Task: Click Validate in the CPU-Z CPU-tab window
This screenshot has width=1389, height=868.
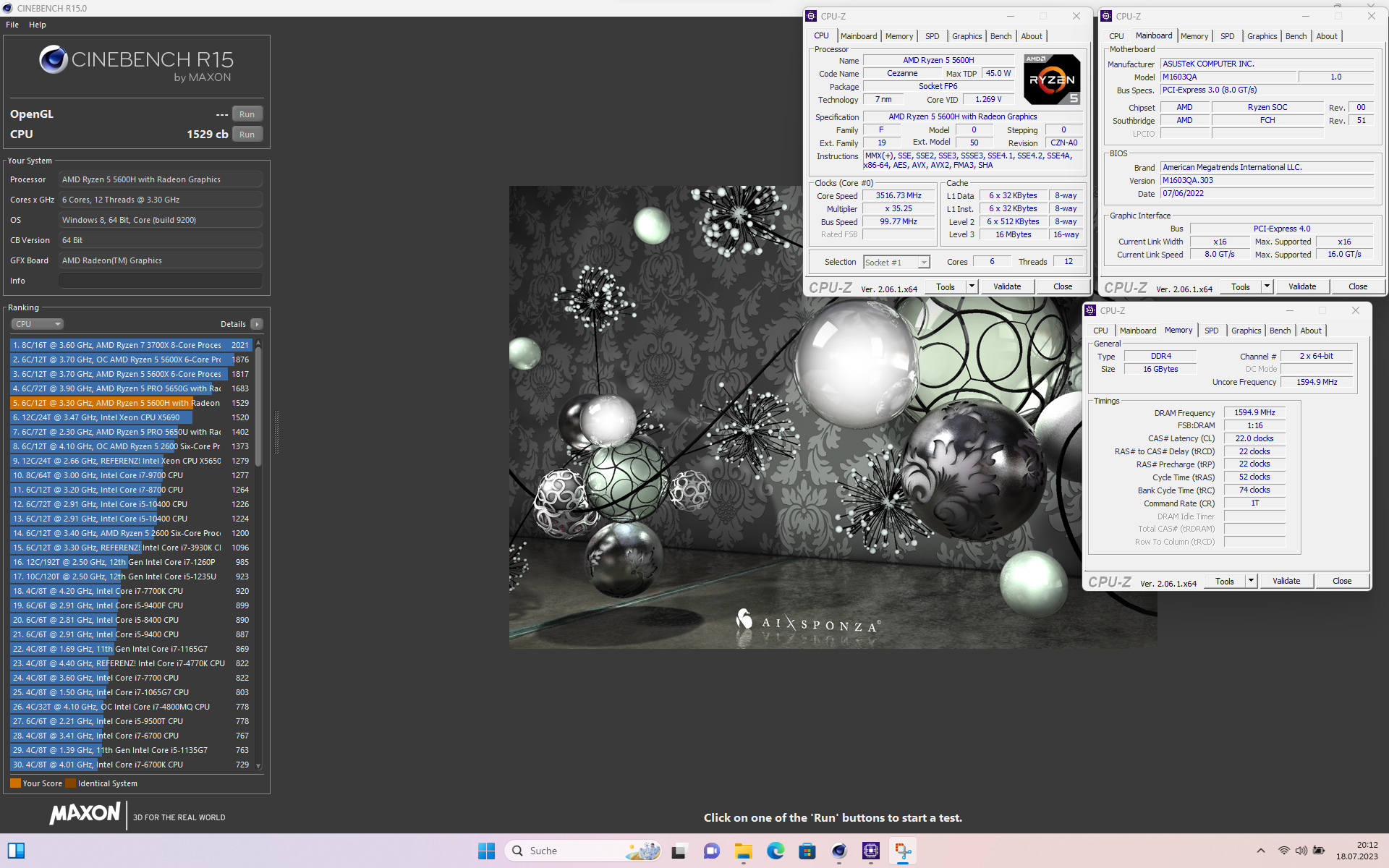Action: click(x=1007, y=286)
